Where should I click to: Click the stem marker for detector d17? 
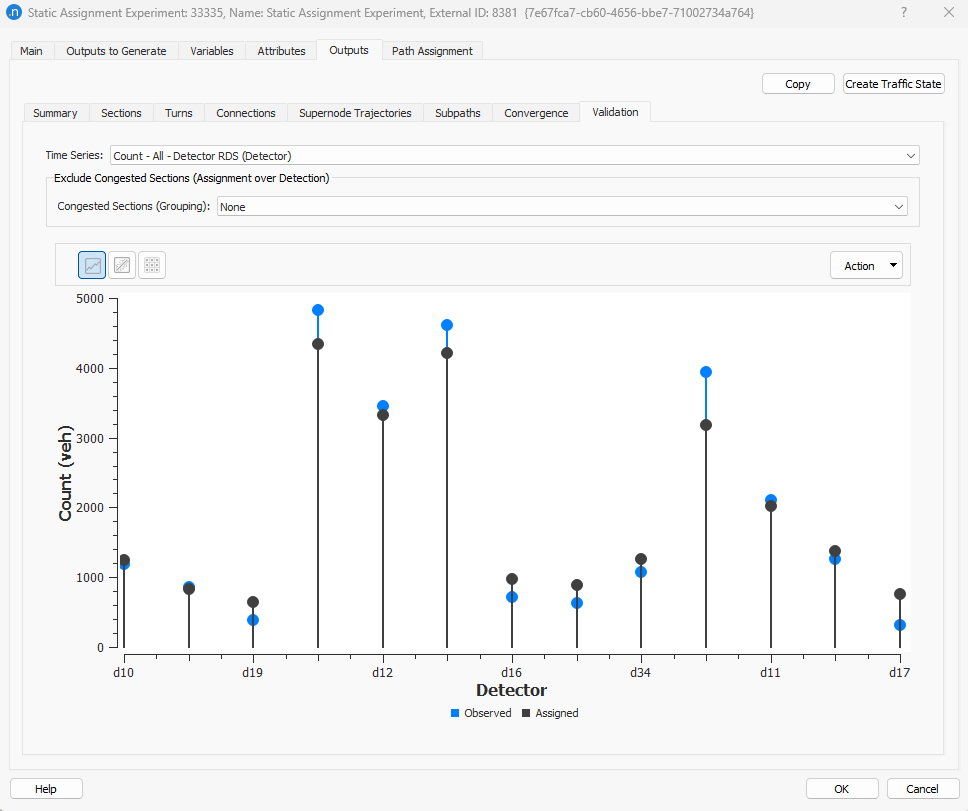[x=899, y=593]
